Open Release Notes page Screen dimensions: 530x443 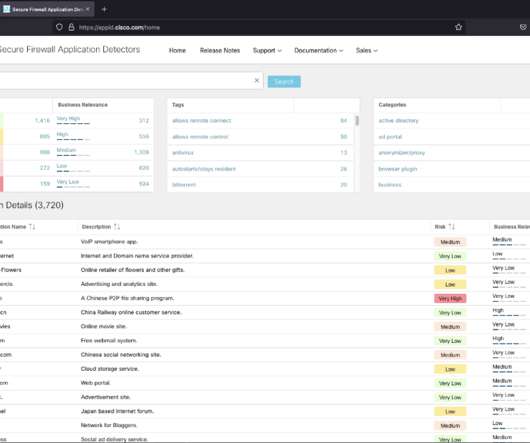220,50
